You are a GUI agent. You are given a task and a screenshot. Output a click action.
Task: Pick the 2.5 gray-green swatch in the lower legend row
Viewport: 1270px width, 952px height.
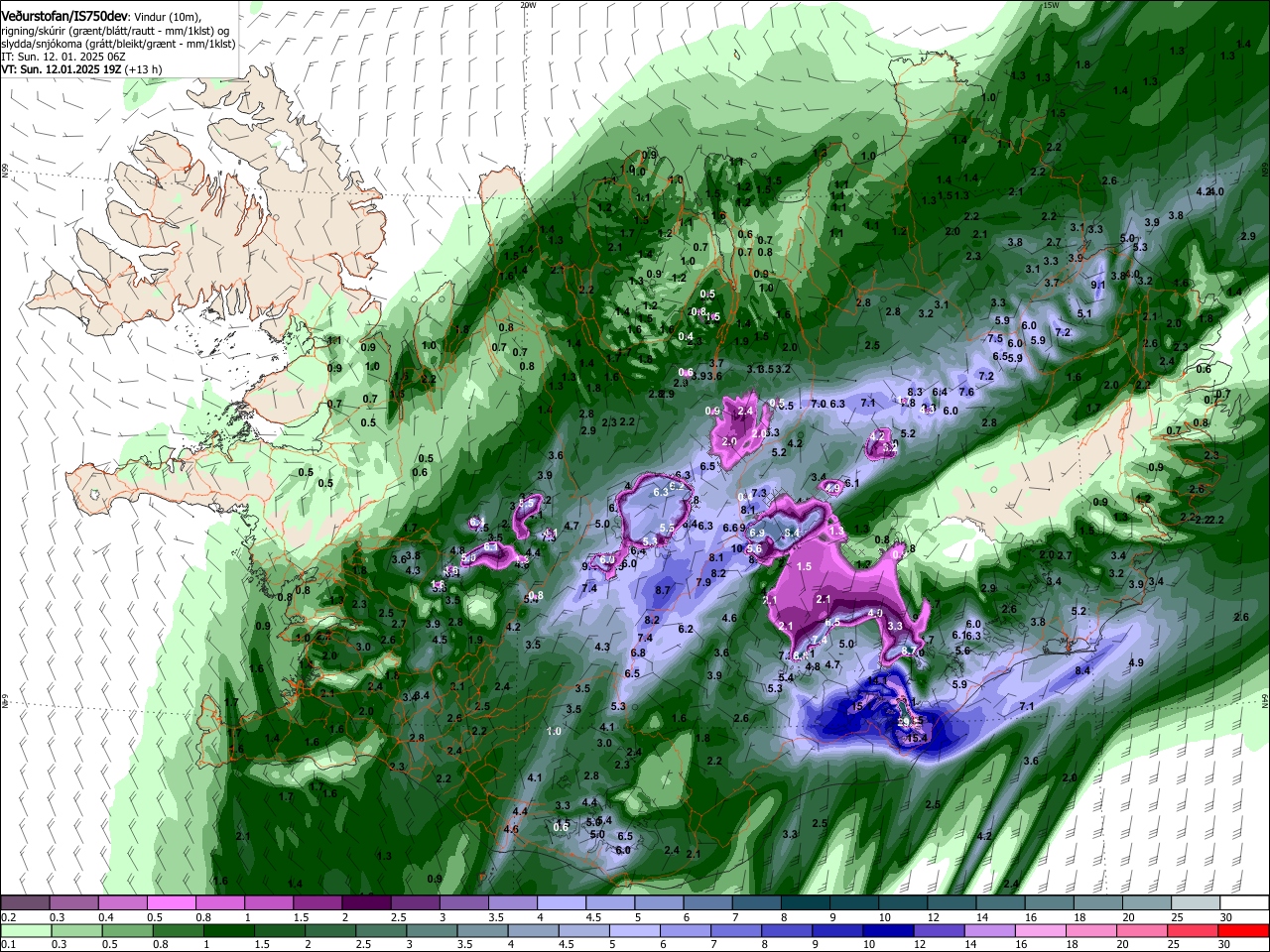point(381,930)
